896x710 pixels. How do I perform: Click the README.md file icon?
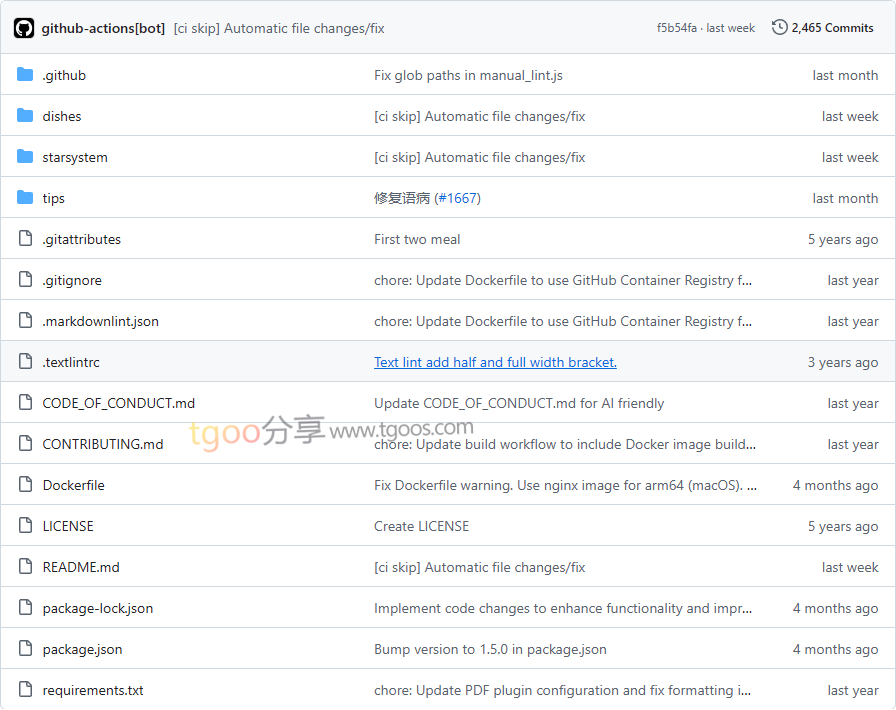coord(25,567)
